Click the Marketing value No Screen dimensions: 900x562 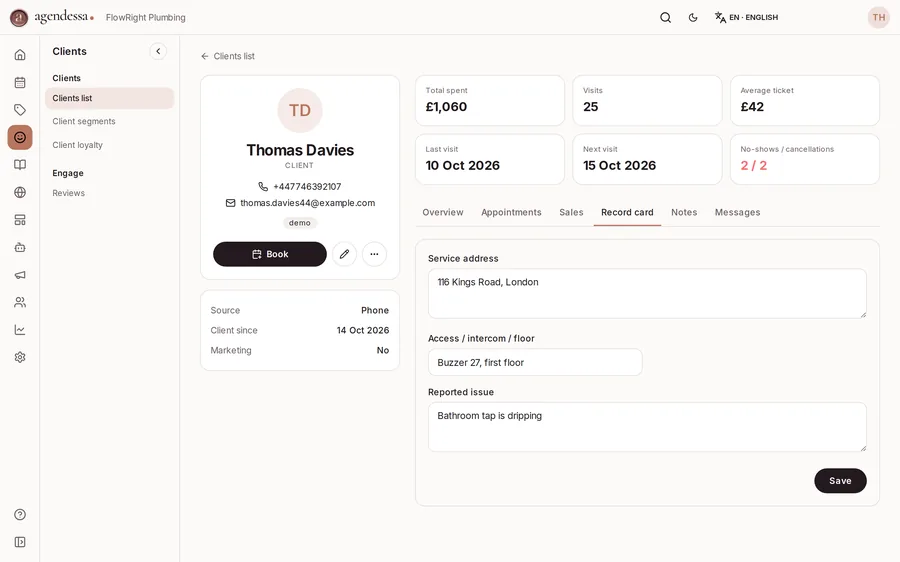(383, 350)
